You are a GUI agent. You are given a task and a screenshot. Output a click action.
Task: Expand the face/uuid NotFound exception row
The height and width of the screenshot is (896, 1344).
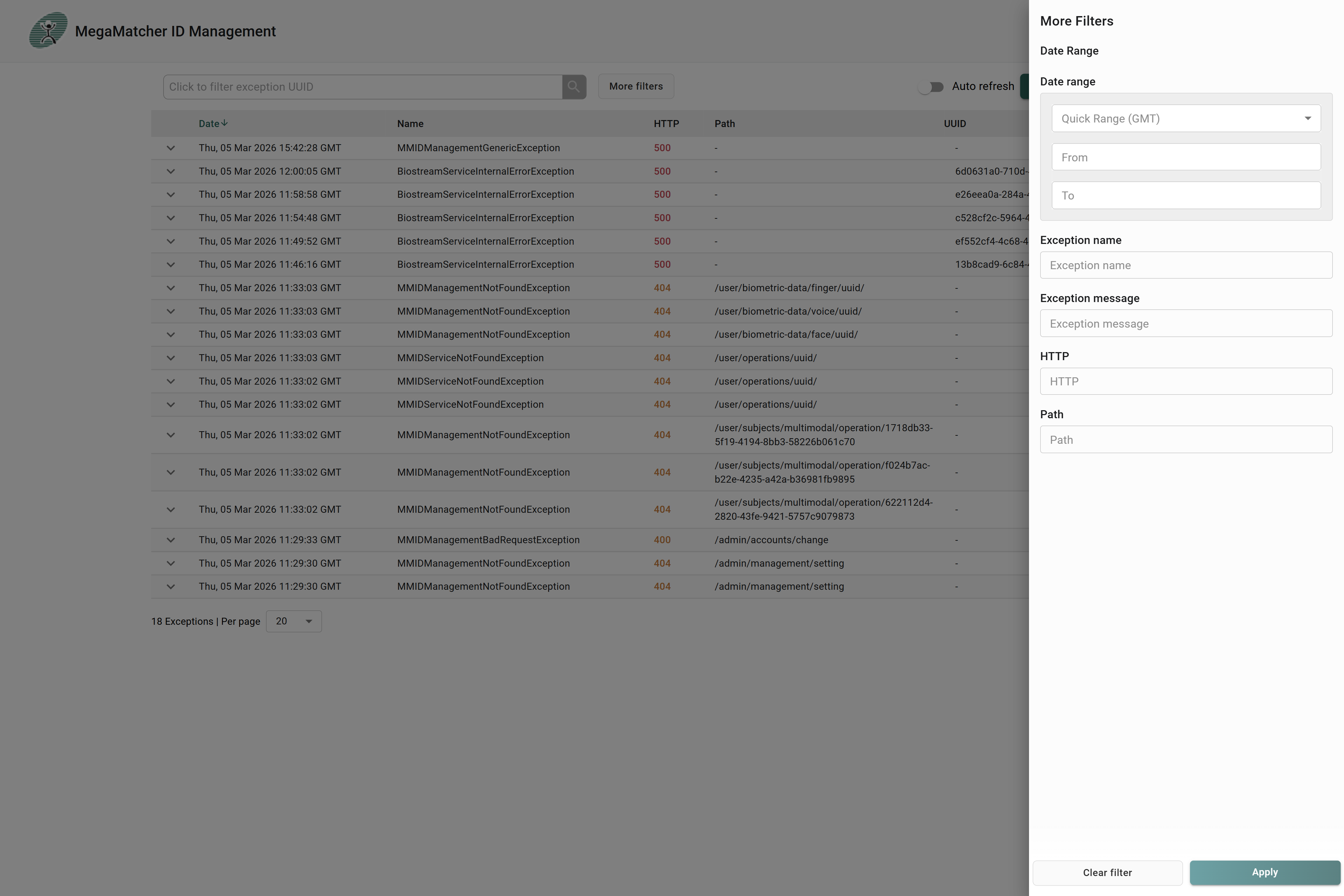pyautogui.click(x=171, y=335)
